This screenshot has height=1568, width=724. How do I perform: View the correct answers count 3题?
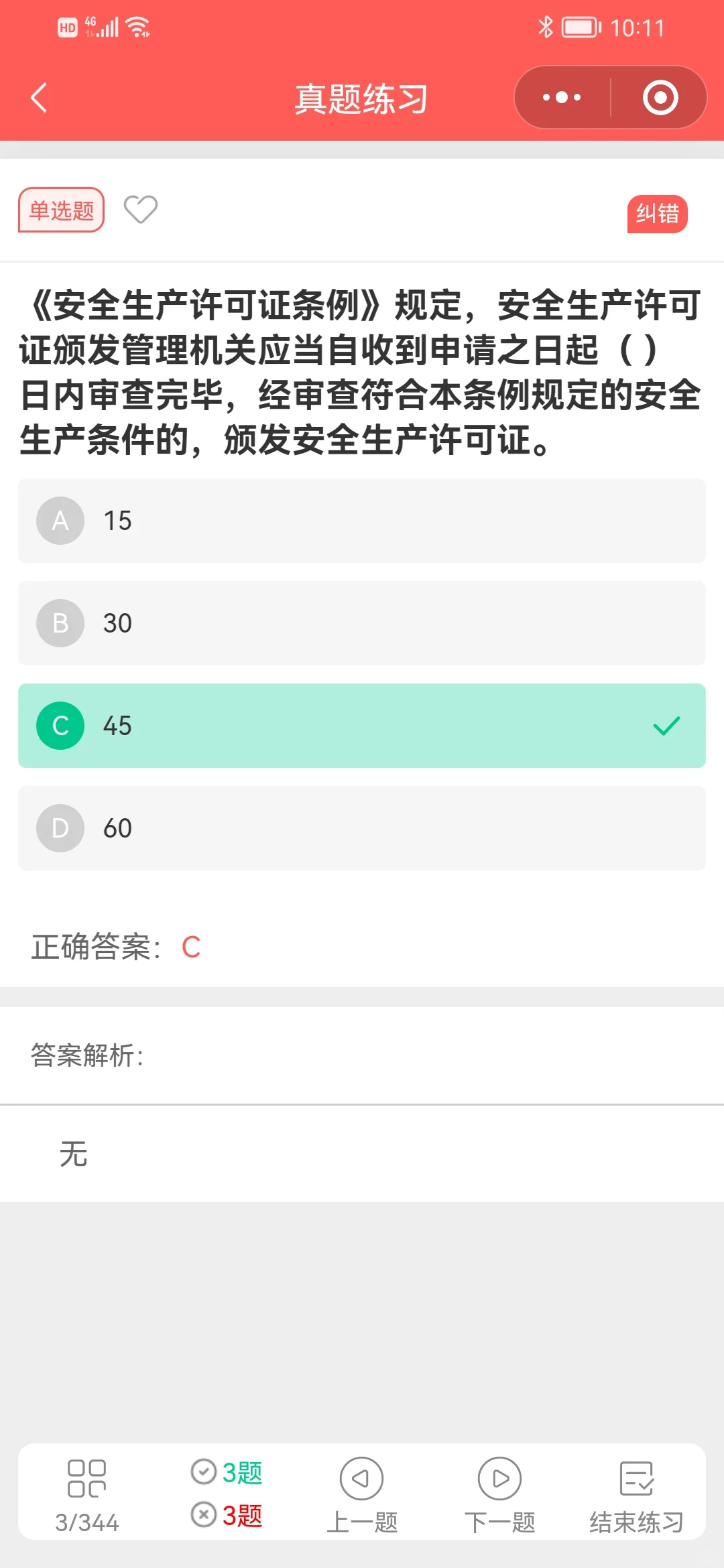coord(227,1472)
